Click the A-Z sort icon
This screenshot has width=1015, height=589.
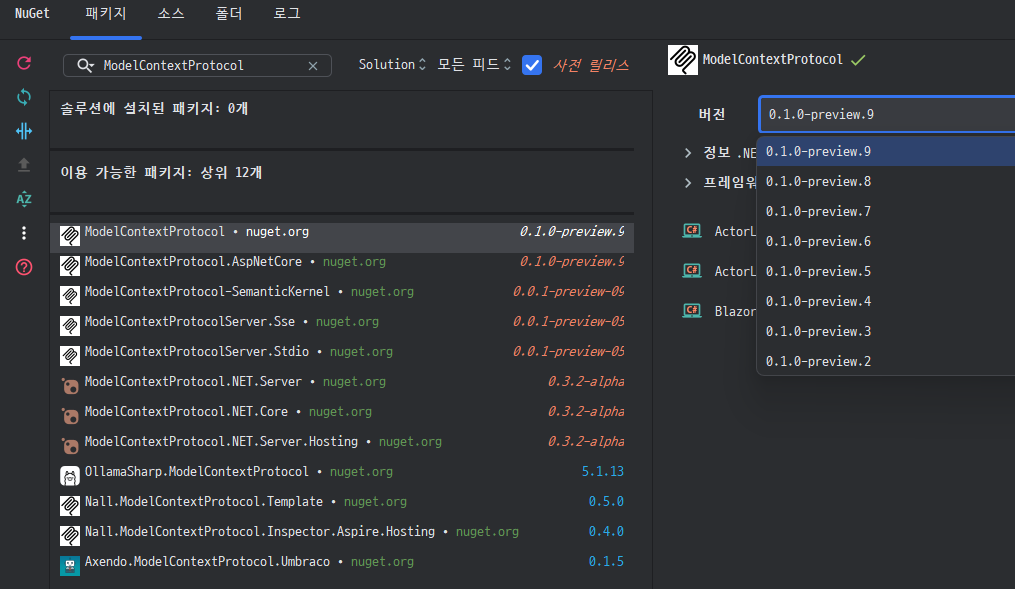click(x=24, y=199)
